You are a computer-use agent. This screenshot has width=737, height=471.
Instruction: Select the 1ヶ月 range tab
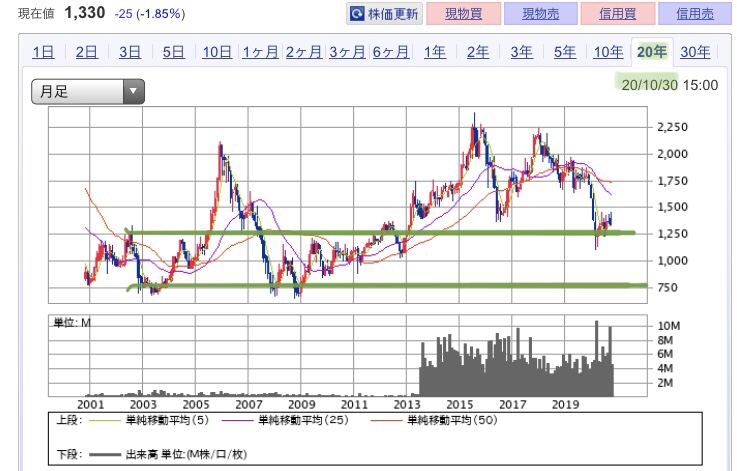click(260, 52)
